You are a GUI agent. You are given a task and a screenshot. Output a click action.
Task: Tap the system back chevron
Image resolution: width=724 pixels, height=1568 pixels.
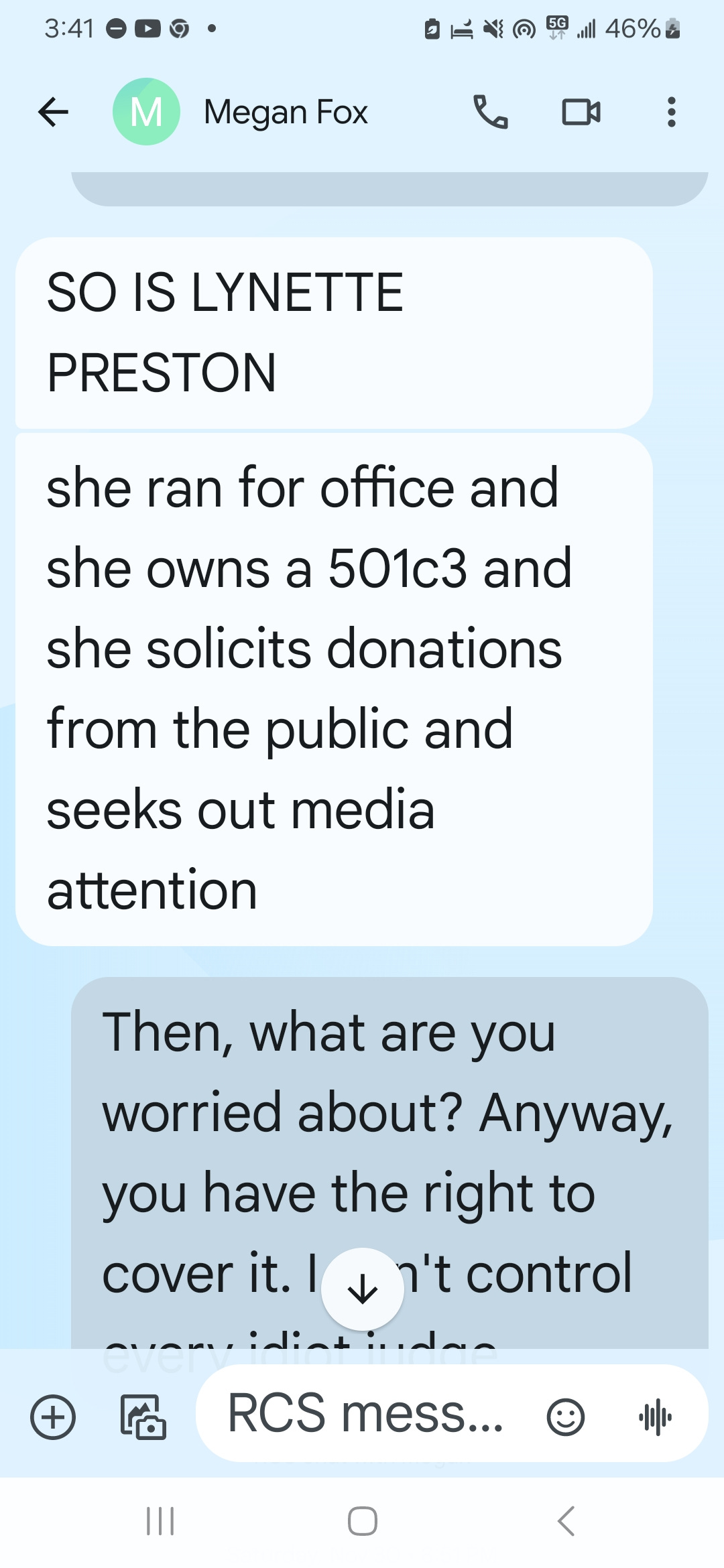[x=566, y=1521]
